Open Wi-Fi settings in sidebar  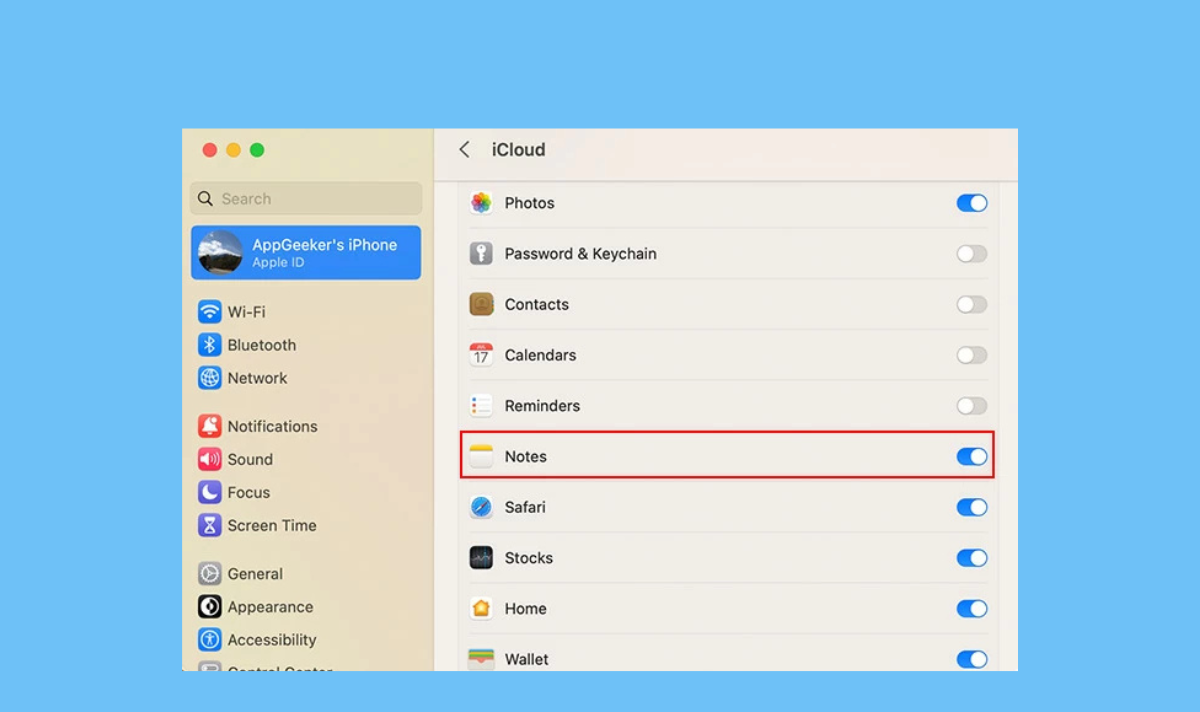pos(246,312)
